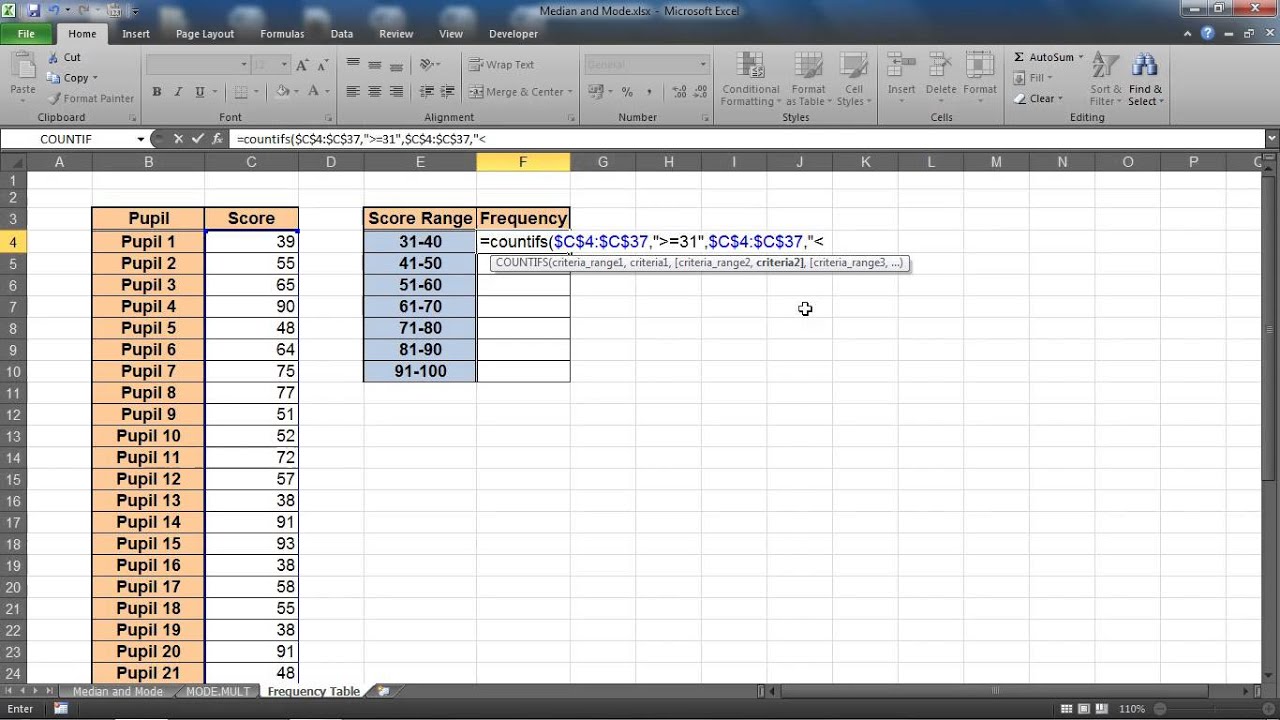Click the Comma Style icon

click(647, 91)
